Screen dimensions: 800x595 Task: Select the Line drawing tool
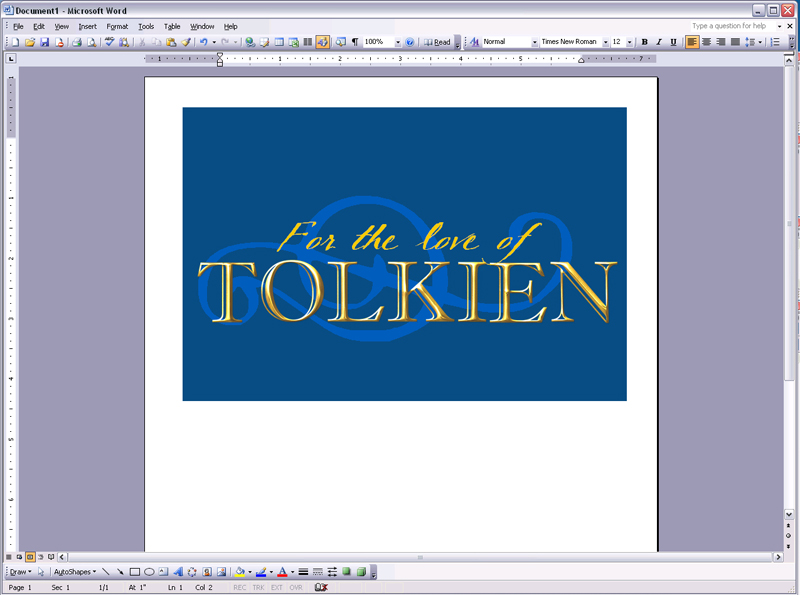point(106,572)
